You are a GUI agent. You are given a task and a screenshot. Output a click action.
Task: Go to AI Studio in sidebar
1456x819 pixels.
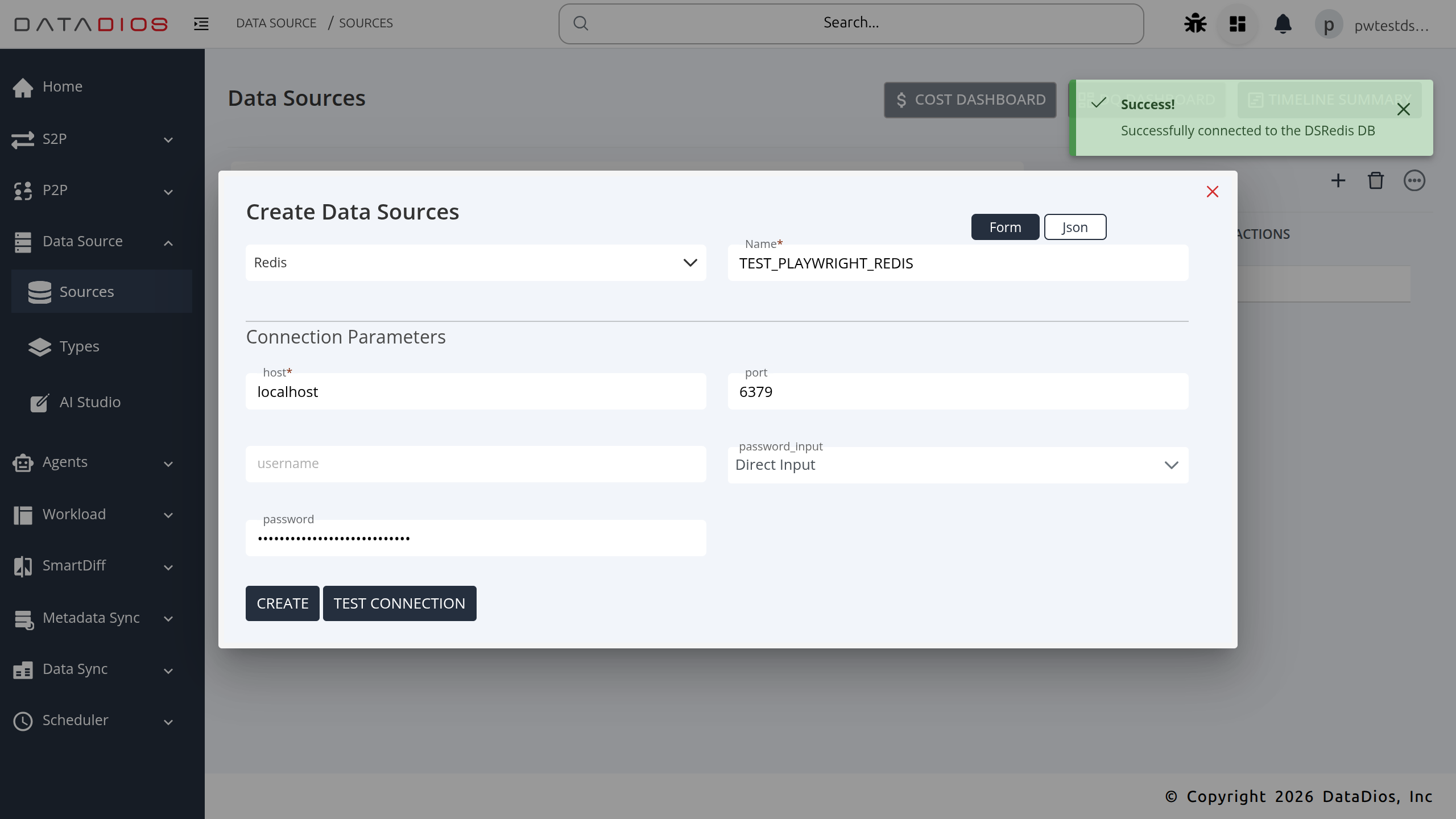pyautogui.click(x=90, y=402)
